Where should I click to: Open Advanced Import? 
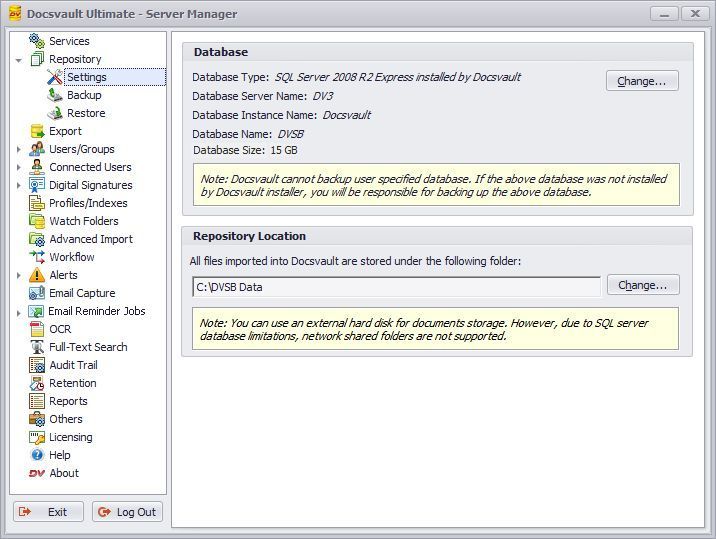(91, 239)
